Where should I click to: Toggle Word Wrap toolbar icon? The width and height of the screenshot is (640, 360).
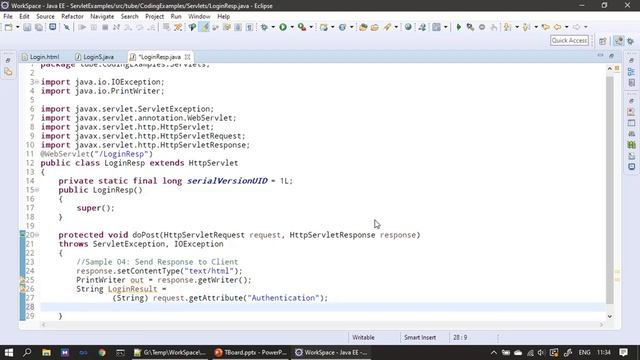point(227,27)
